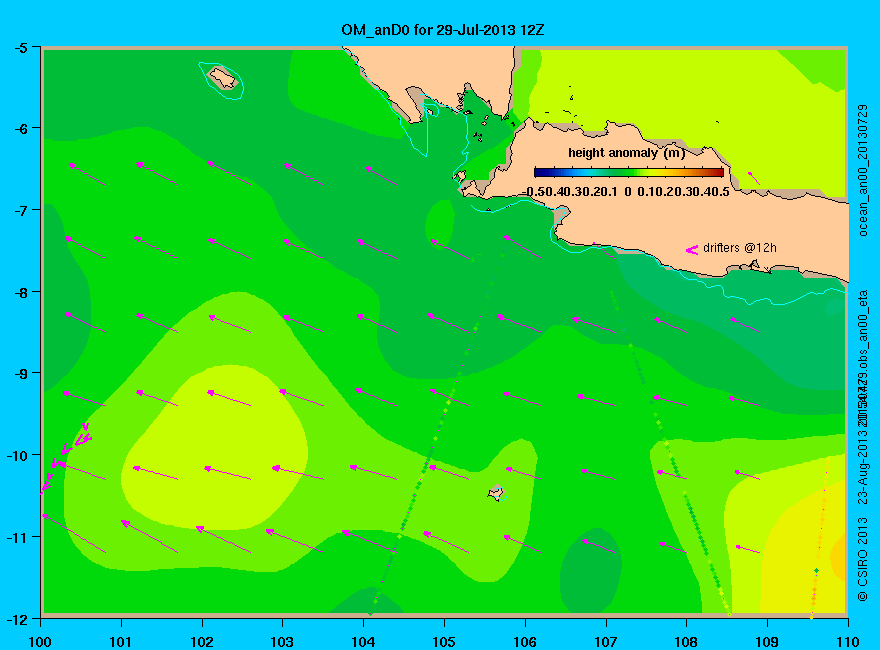Click the y-axis label "-12"
The height and width of the screenshot is (650, 880).
tap(17, 619)
